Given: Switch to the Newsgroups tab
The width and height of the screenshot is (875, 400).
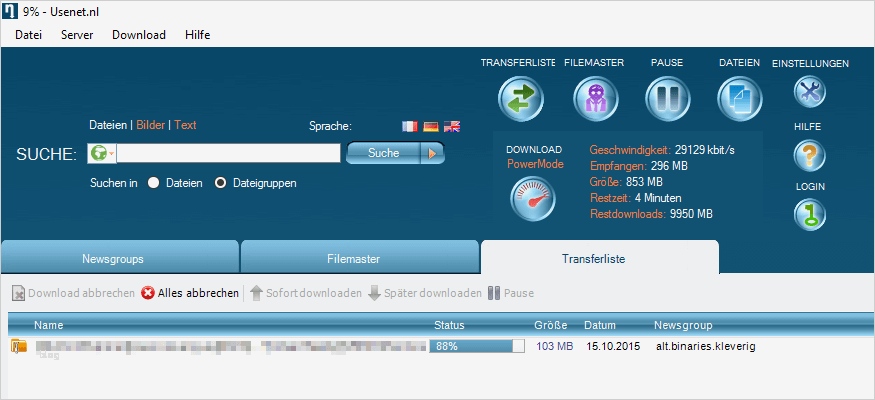Looking at the screenshot, I should tap(119, 257).
